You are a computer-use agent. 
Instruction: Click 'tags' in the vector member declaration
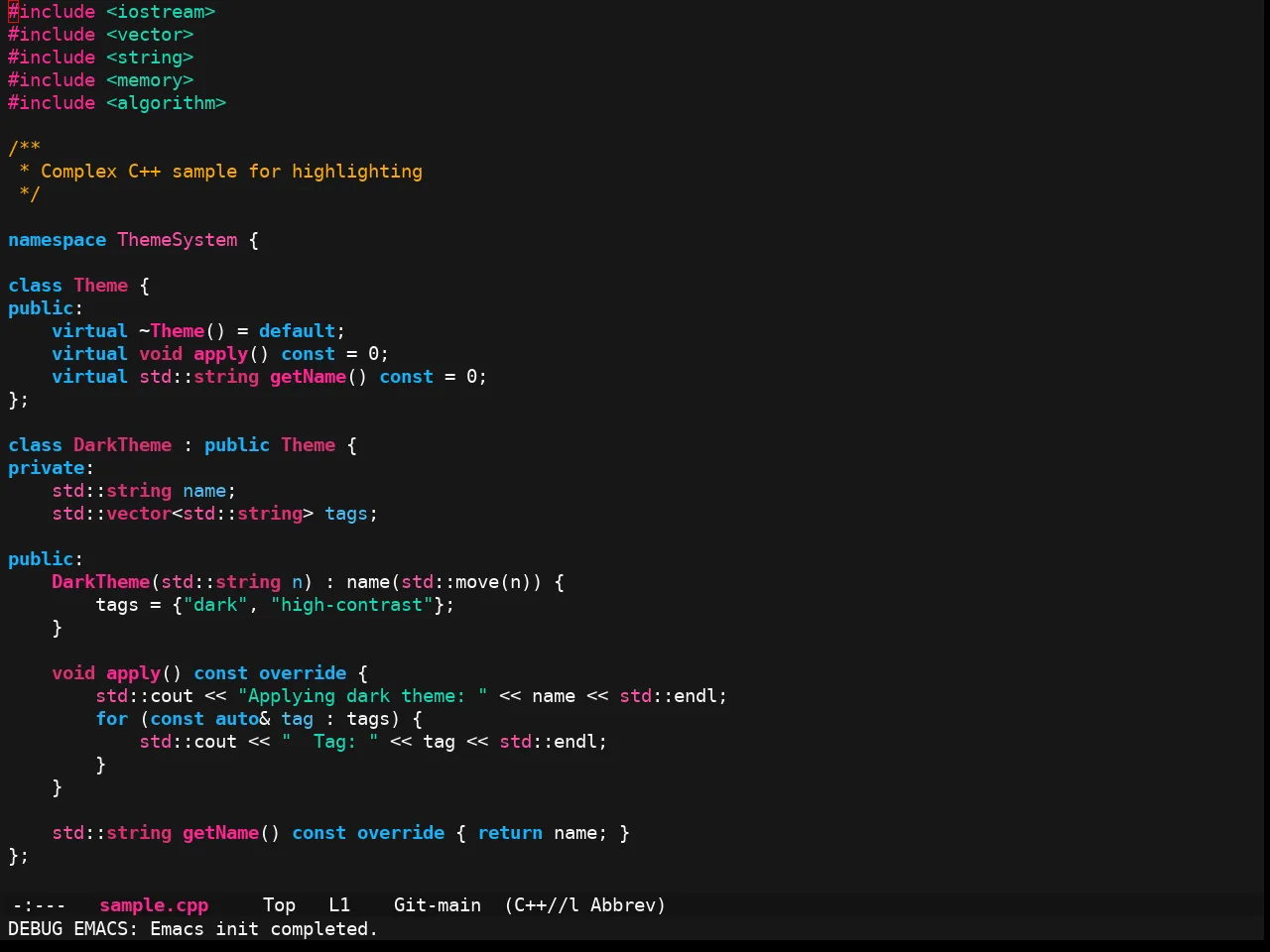[x=346, y=514]
